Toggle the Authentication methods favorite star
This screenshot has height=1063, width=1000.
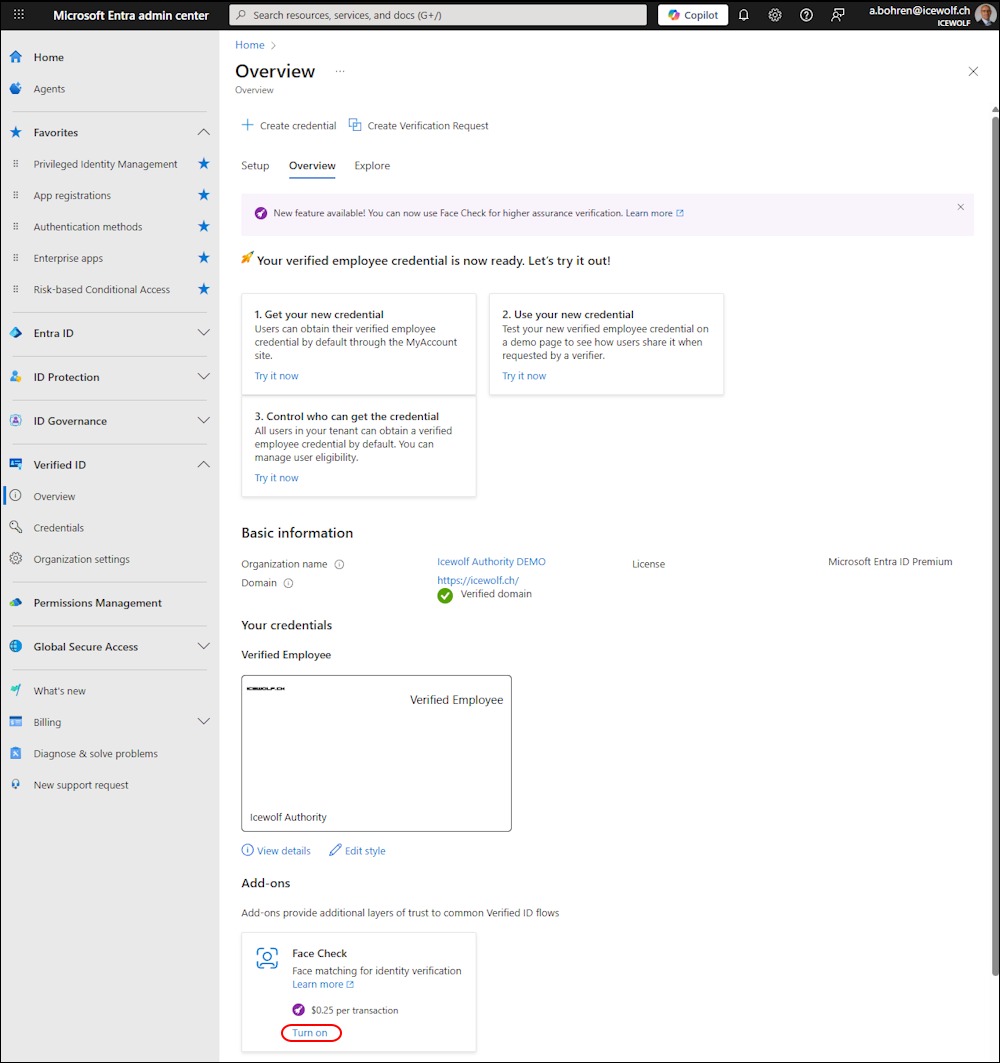click(x=203, y=226)
